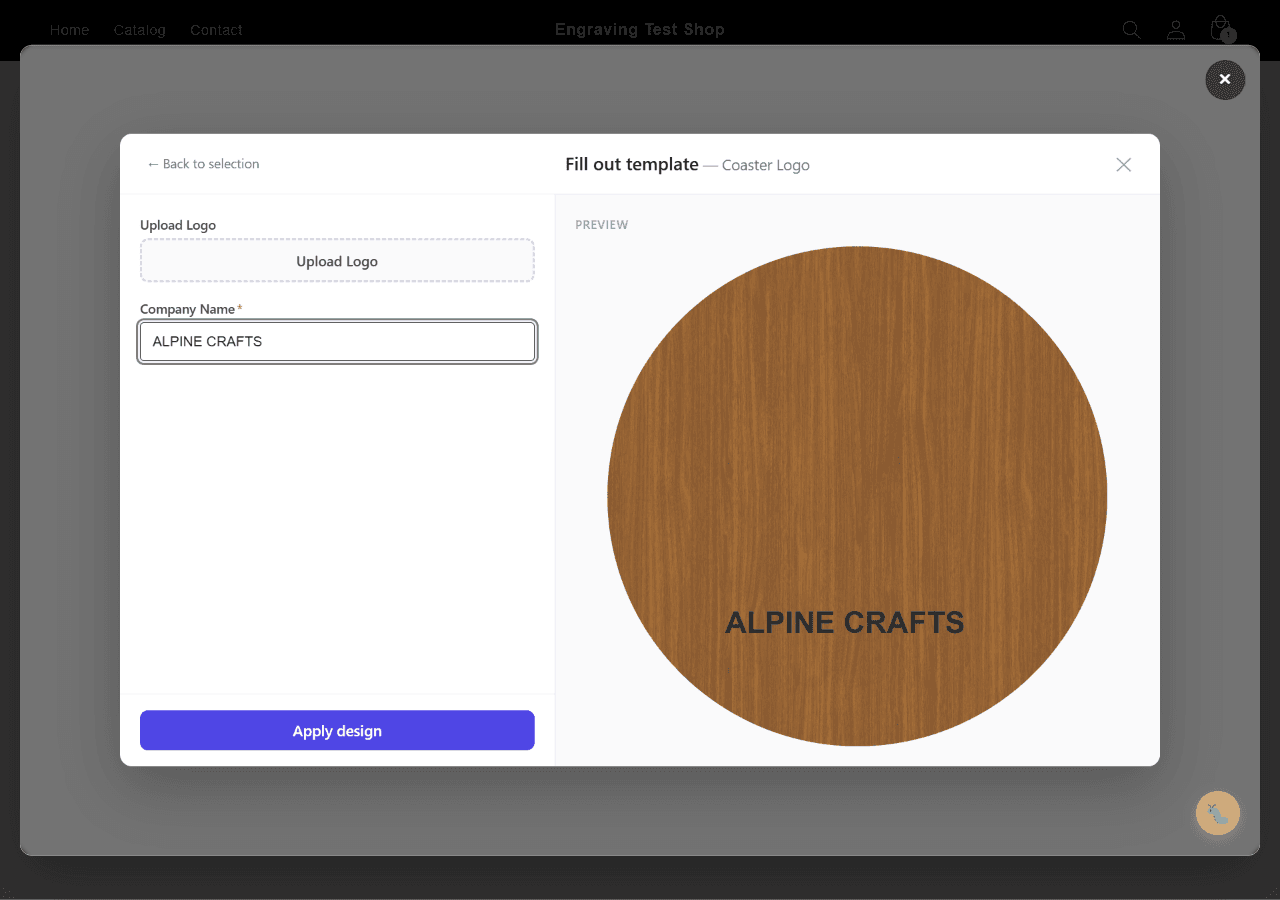Dismiss the modal via the dark circular X

[1225, 79]
